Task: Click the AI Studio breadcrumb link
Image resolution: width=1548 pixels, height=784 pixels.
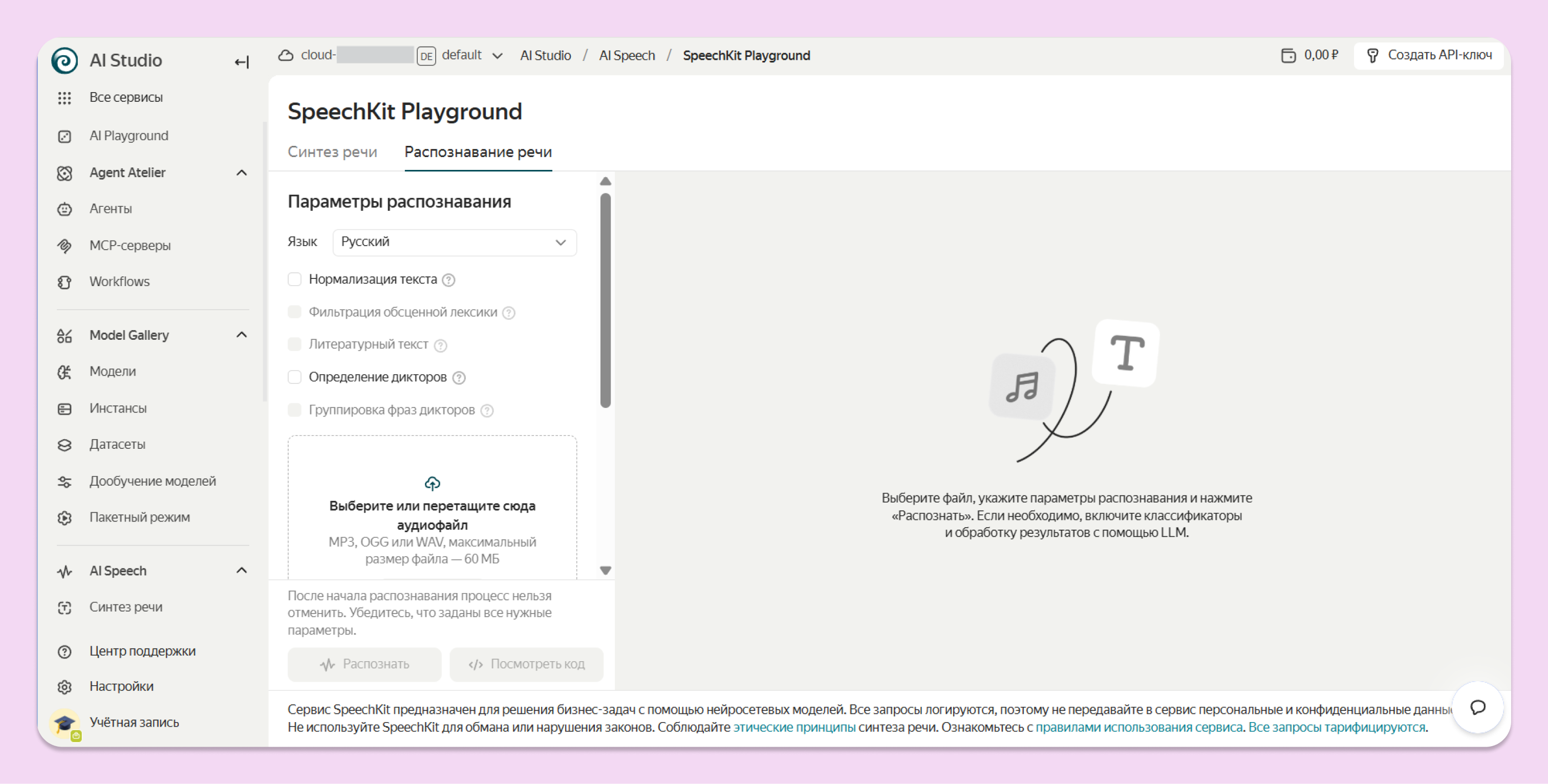Action: pyautogui.click(x=546, y=55)
